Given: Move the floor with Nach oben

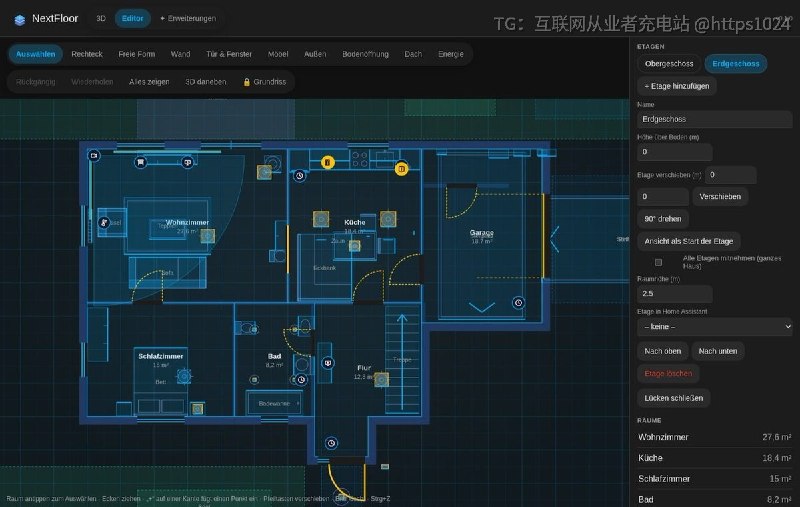Looking at the screenshot, I should pyautogui.click(x=663, y=351).
